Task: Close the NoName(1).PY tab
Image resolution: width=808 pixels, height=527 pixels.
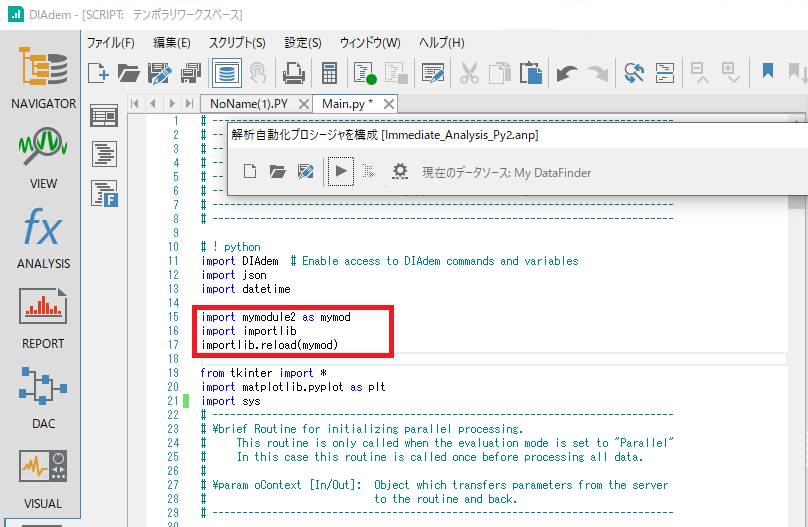Action: pos(304,105)
